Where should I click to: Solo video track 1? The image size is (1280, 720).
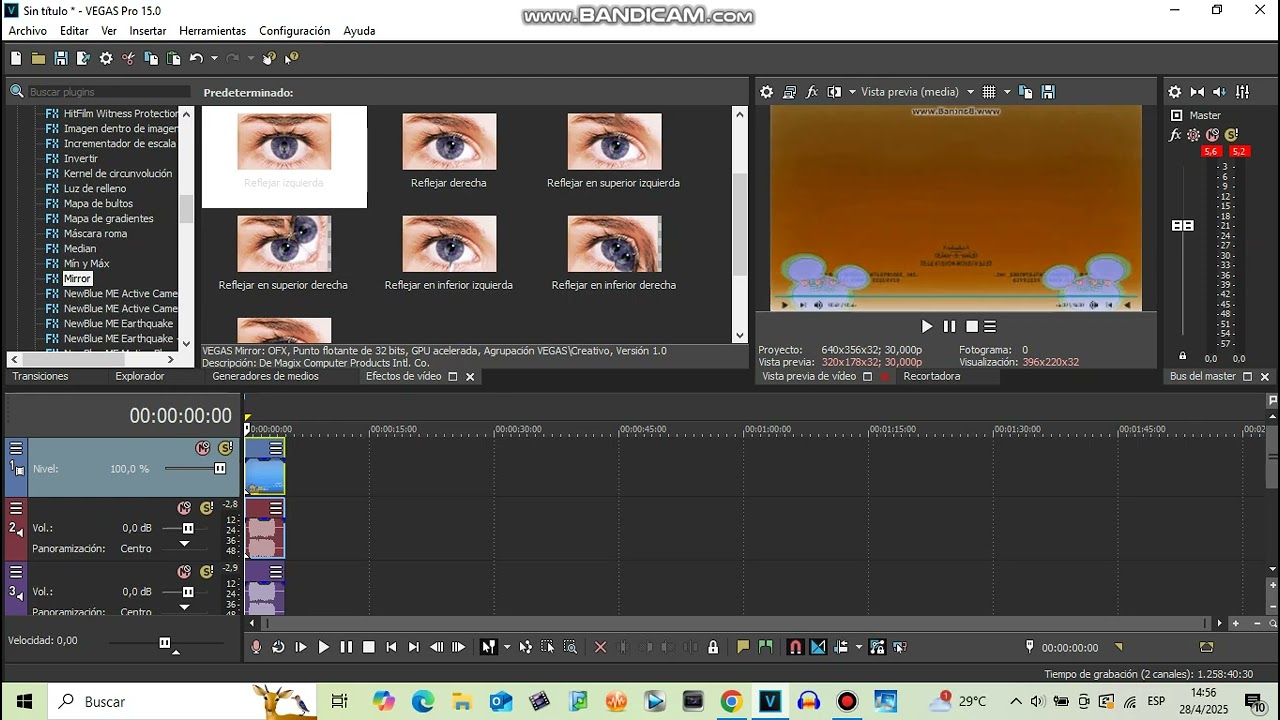click(x=225, y=448)
